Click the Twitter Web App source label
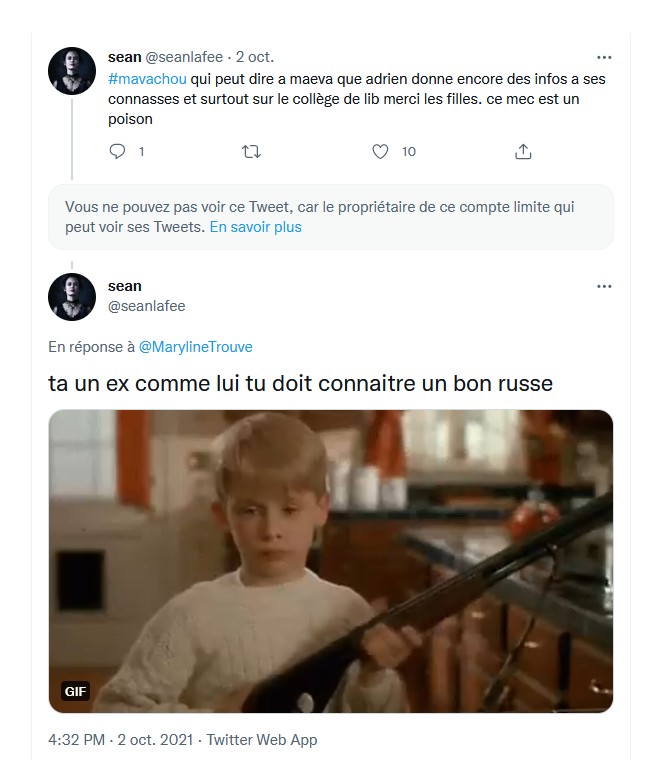 pos(262,740)
